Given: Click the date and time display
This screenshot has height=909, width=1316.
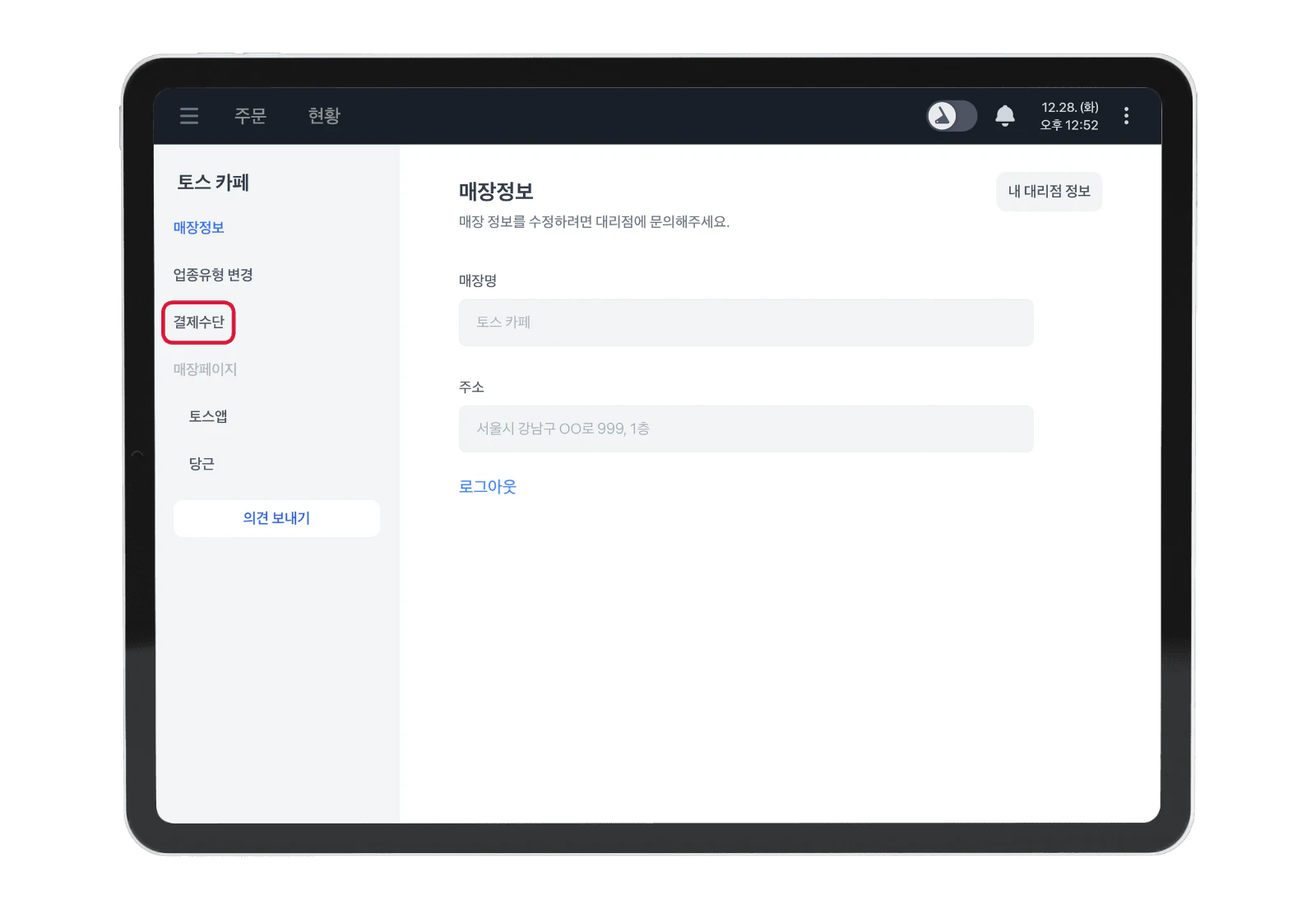Looking at the screenshot, I should (x=1069, y=116).
